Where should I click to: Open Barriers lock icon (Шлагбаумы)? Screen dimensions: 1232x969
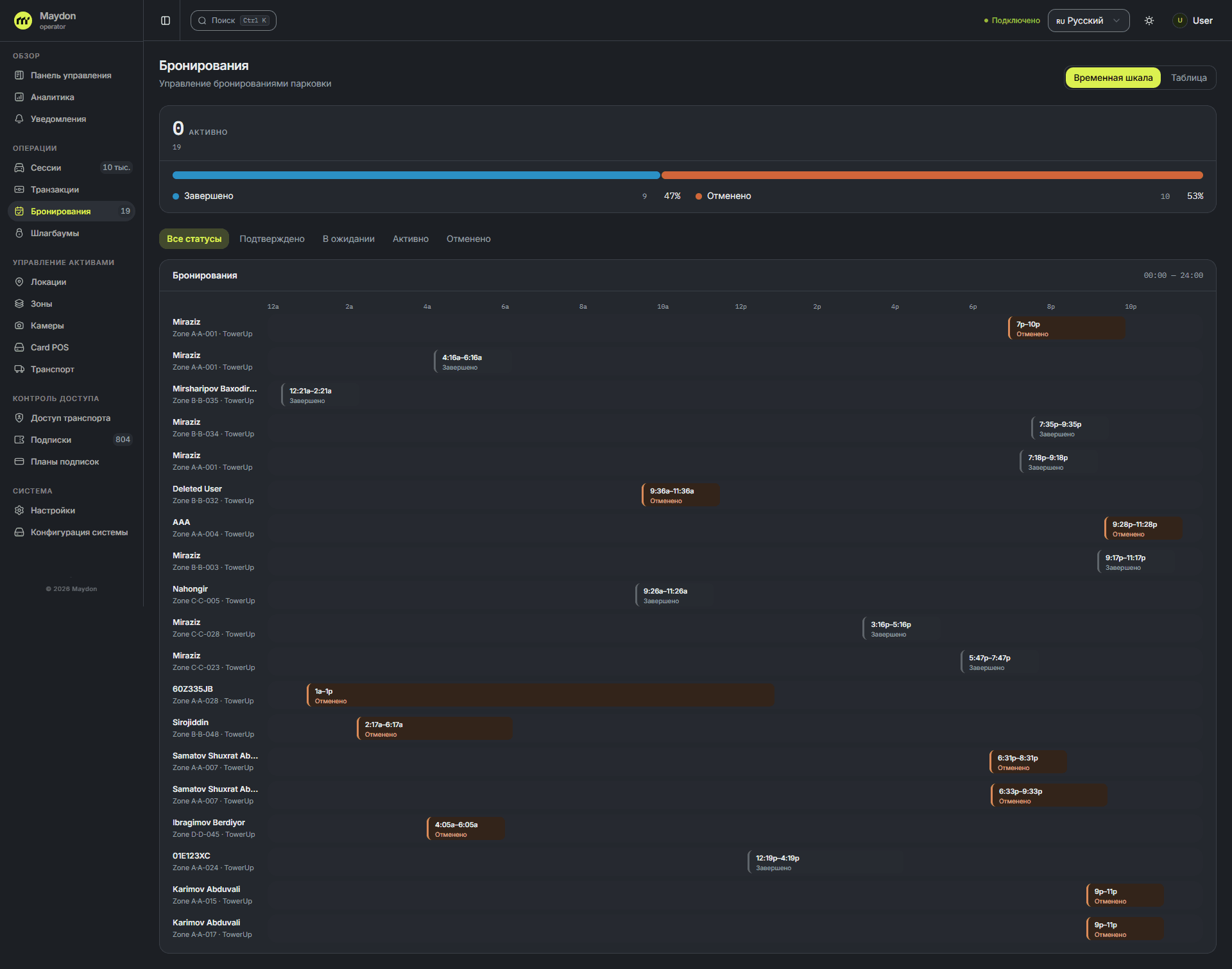(19, 233)
